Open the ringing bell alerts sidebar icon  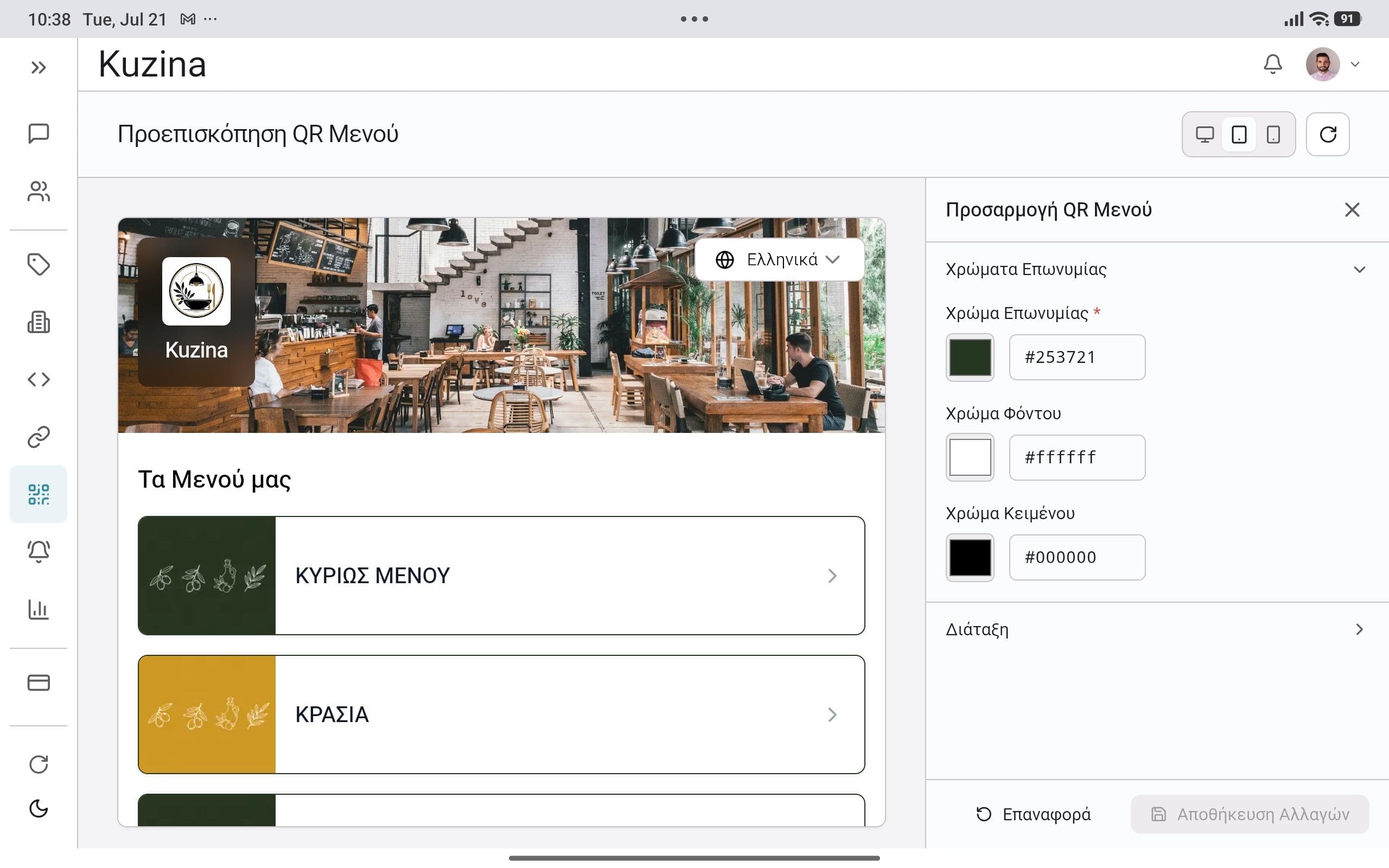[x=39, y=552]
